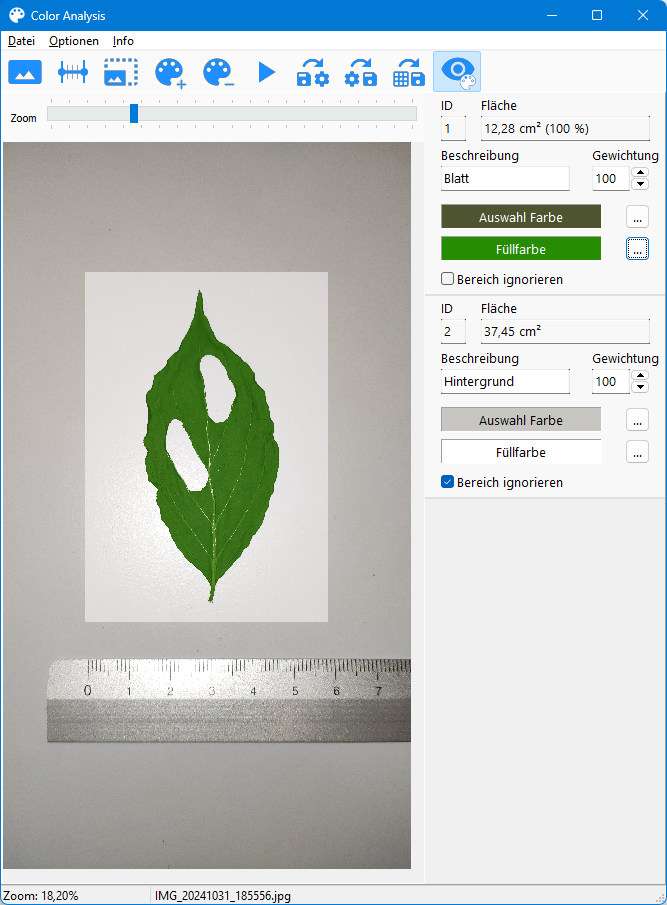Start the analysis with the play button
This screenshot has height=905, width=667.
[x=266, y=72]
